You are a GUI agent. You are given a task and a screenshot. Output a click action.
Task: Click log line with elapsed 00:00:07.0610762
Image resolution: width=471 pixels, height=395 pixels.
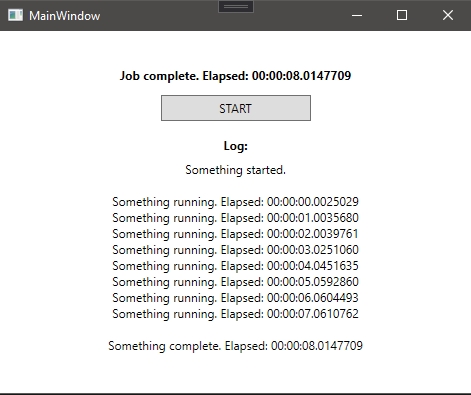click(x=235, y=314)
